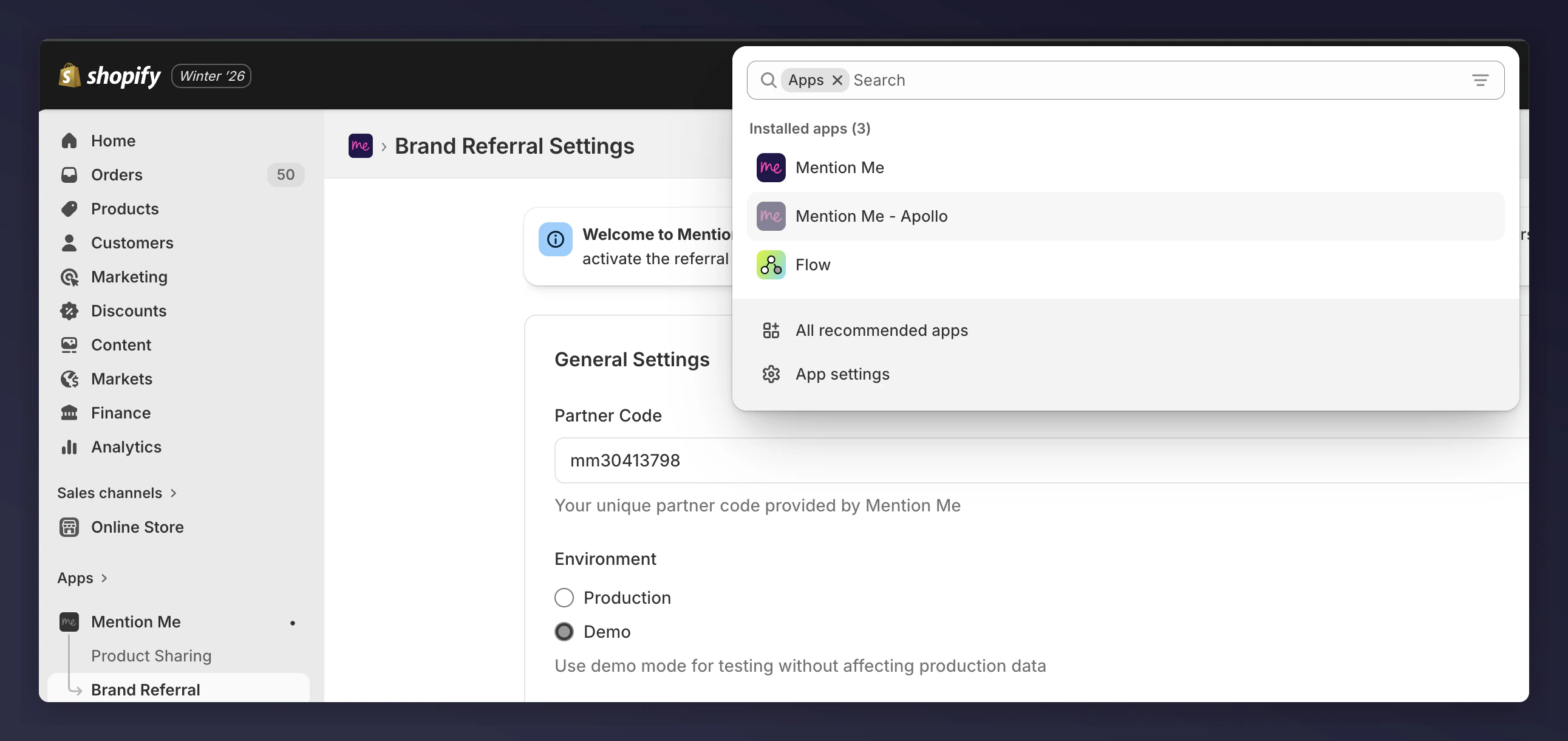Click the Orders inbox icon

pos(69,175)
